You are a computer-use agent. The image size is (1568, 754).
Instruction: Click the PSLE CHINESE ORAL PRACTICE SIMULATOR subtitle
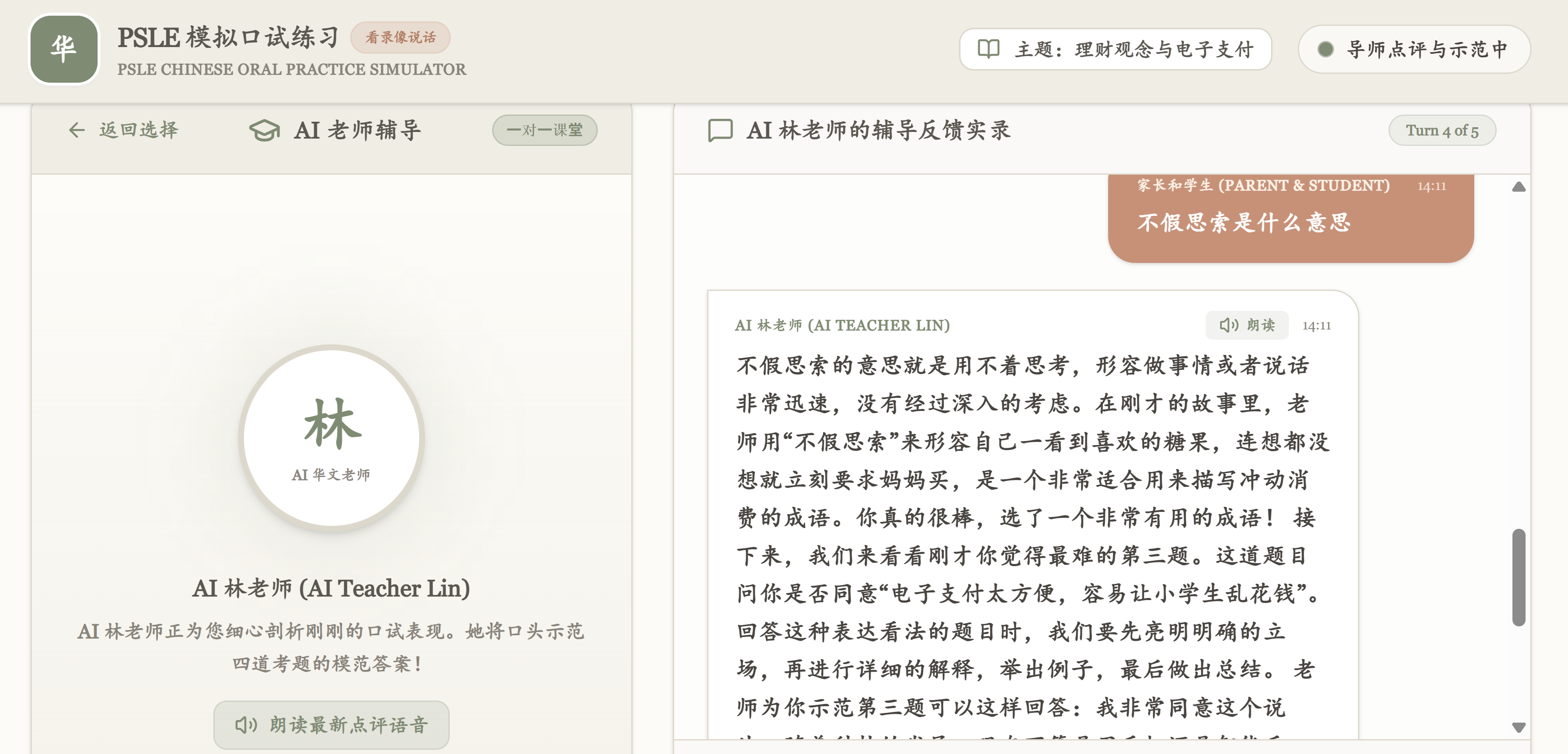pyautogui.click(x=291, y=70)
